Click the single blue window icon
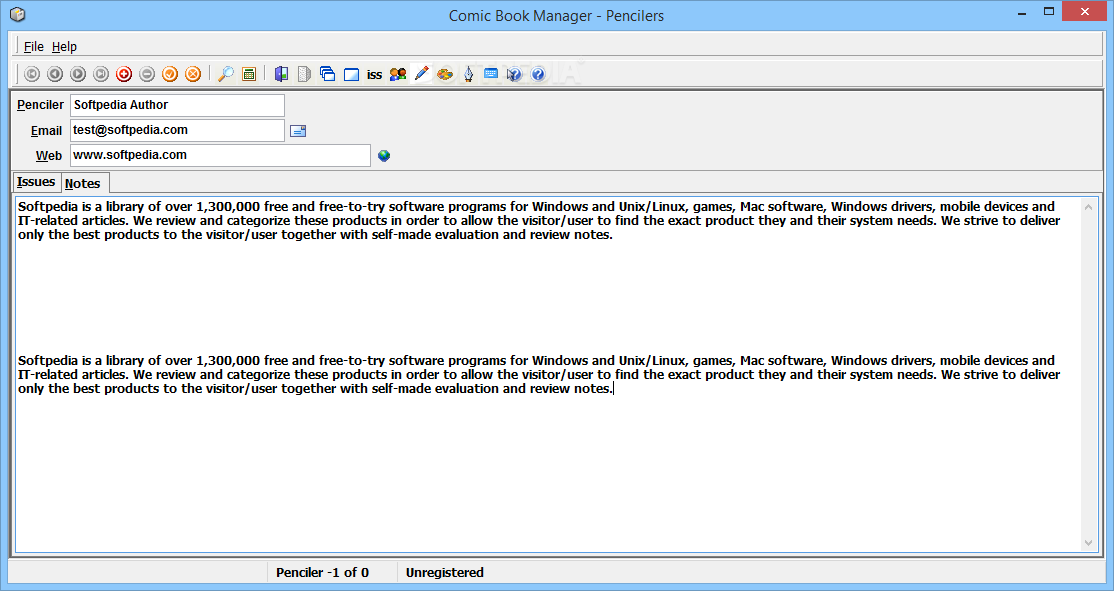Screen dimensions: 1114x591 pos(351,75)
